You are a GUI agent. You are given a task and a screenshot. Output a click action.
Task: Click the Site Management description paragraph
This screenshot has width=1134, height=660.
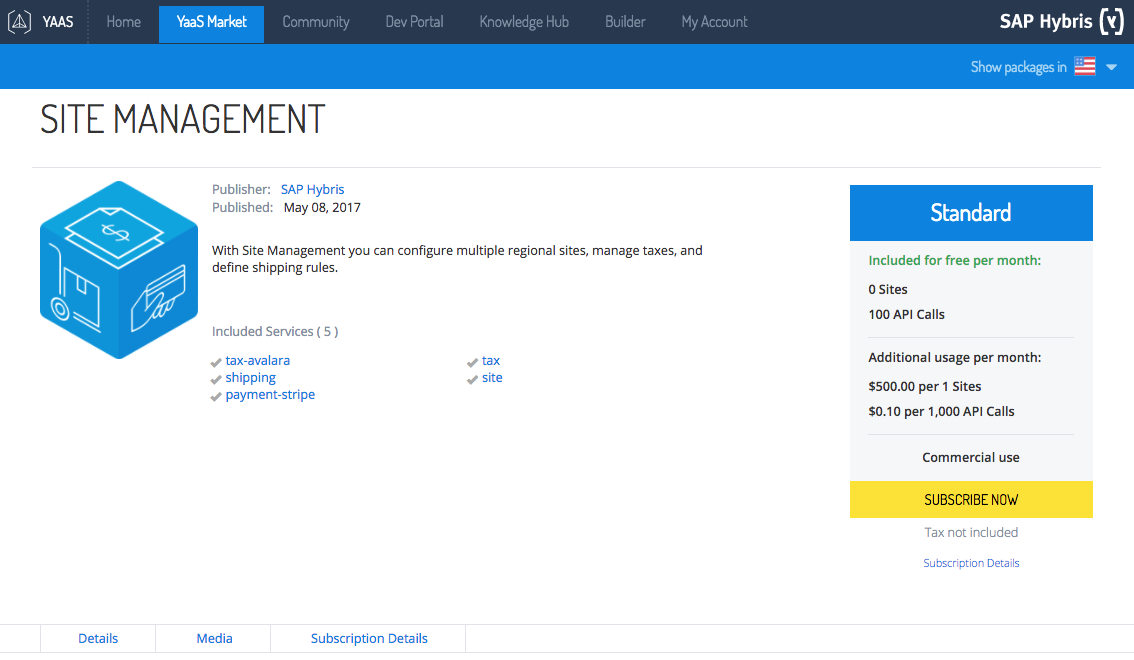[x=457, y=259]
